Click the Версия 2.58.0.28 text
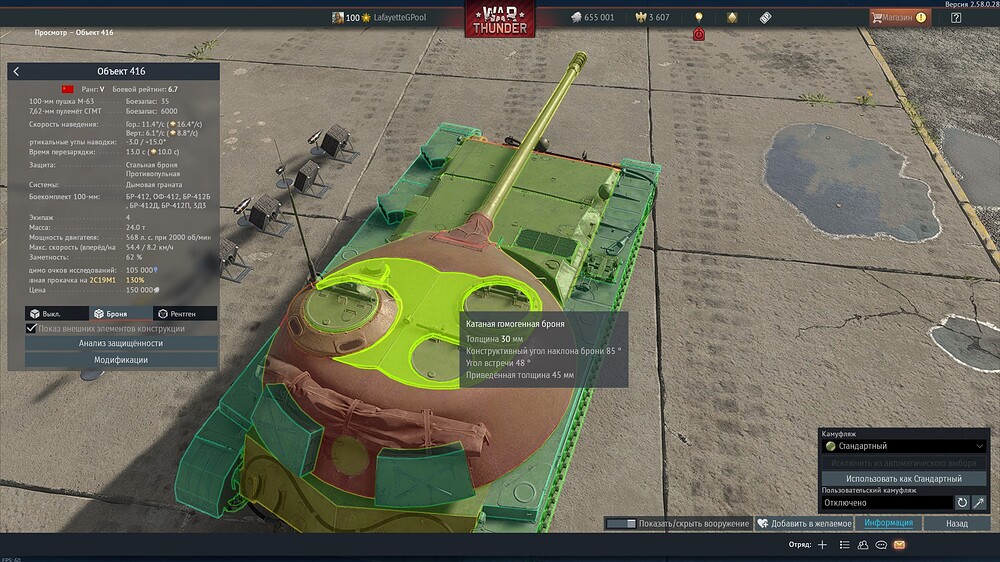 (972, 4)
